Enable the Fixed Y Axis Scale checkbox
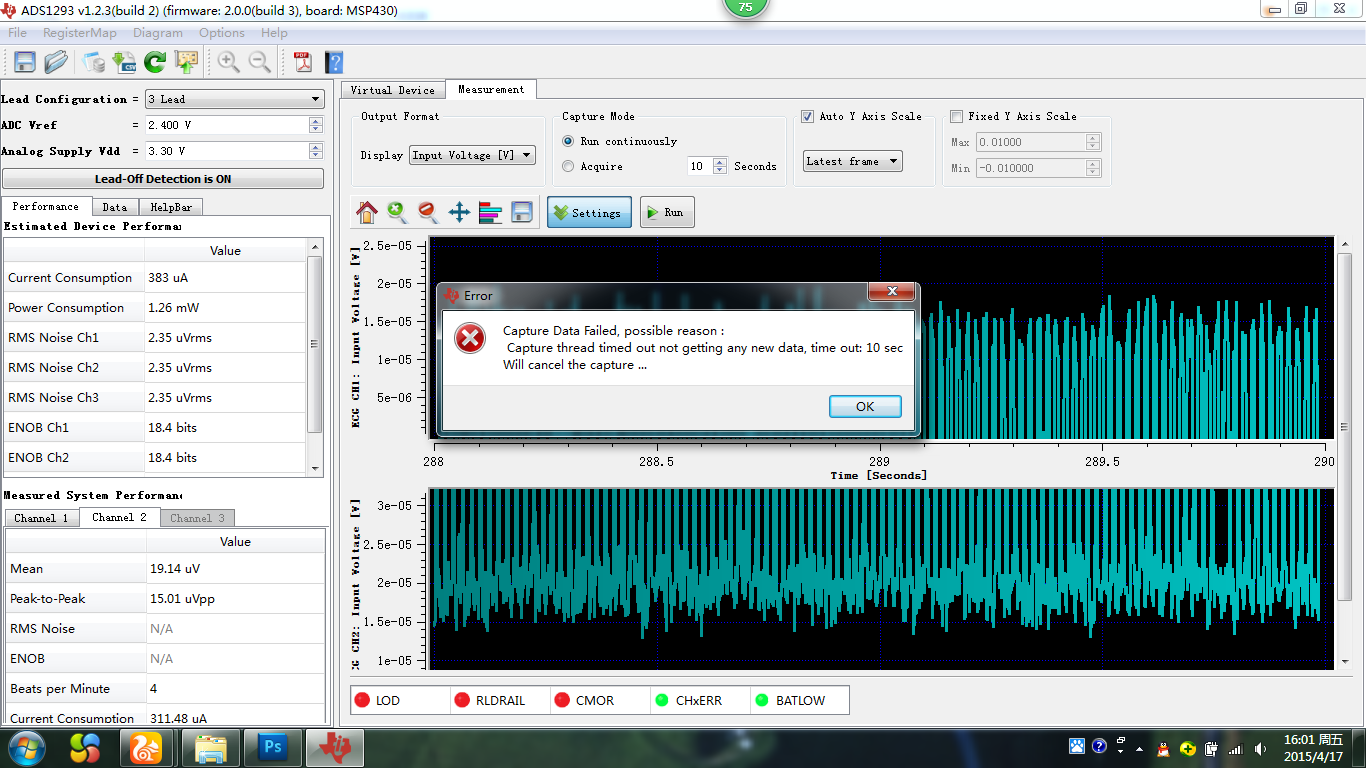This screenshot has width=1366, height=768. pyautogui.click(x=957, y=116)
